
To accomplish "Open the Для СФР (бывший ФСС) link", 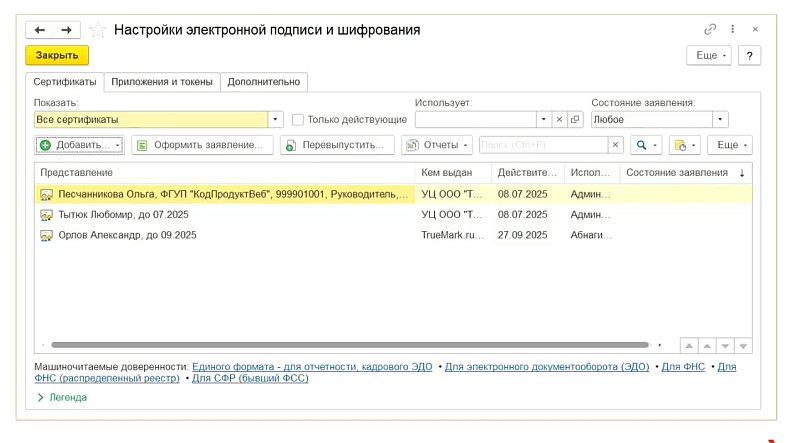I will (250, 378).
